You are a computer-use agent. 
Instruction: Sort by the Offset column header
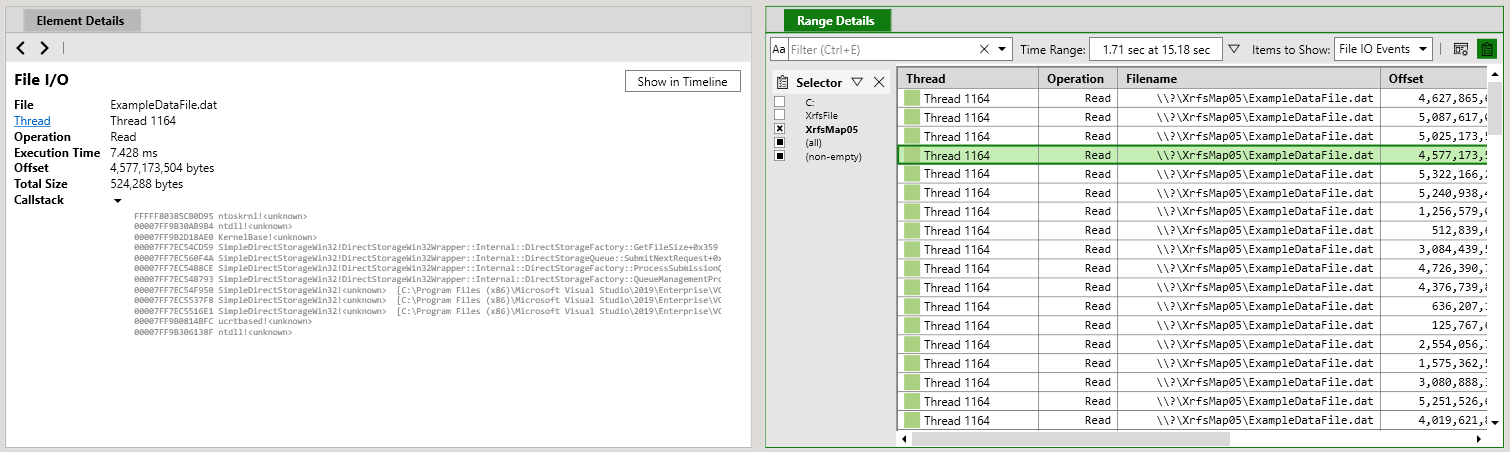tap(1434, 78)
